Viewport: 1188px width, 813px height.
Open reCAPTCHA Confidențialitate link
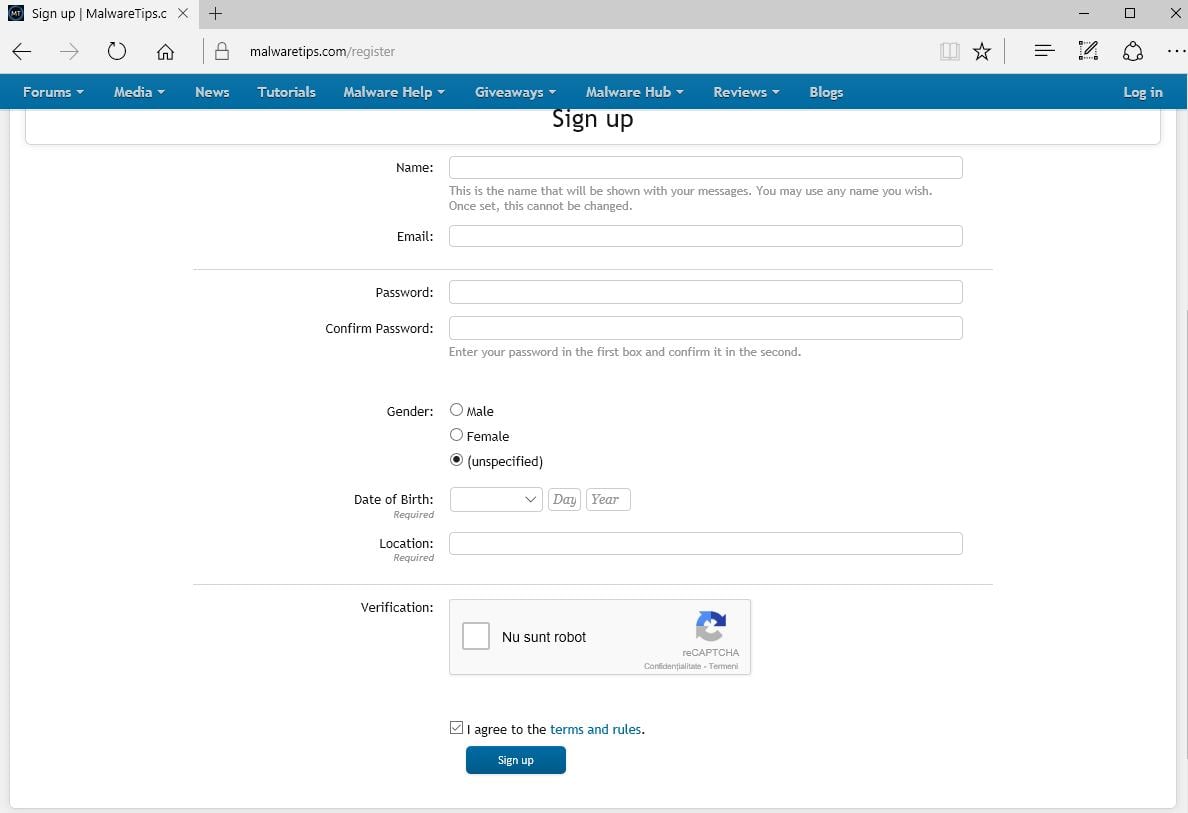click(x=672, y=666)
